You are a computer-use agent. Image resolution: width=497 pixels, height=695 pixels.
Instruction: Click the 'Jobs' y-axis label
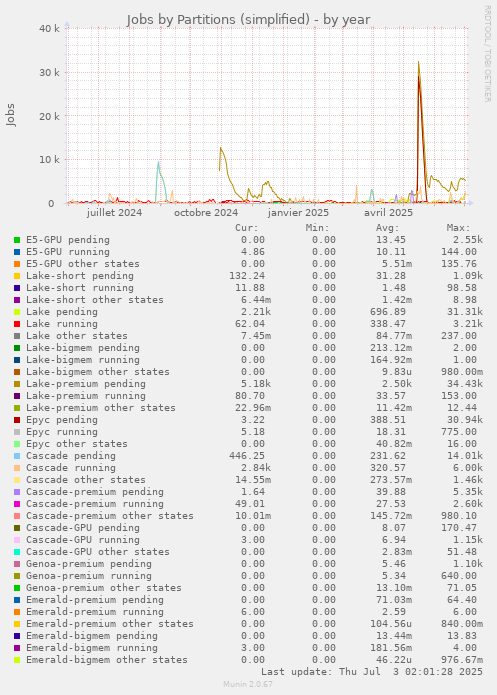[11, 115]
